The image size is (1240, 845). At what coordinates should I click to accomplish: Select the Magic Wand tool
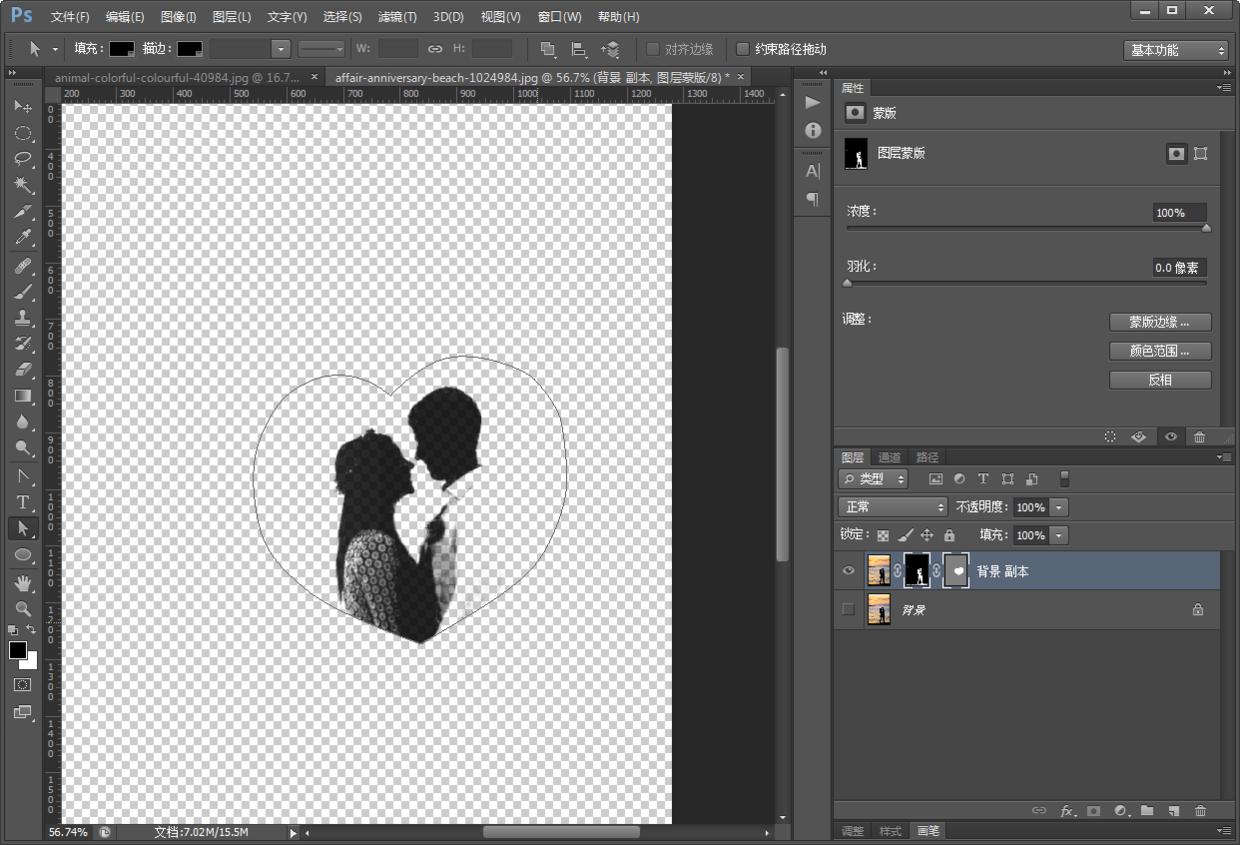click(22, 185)
